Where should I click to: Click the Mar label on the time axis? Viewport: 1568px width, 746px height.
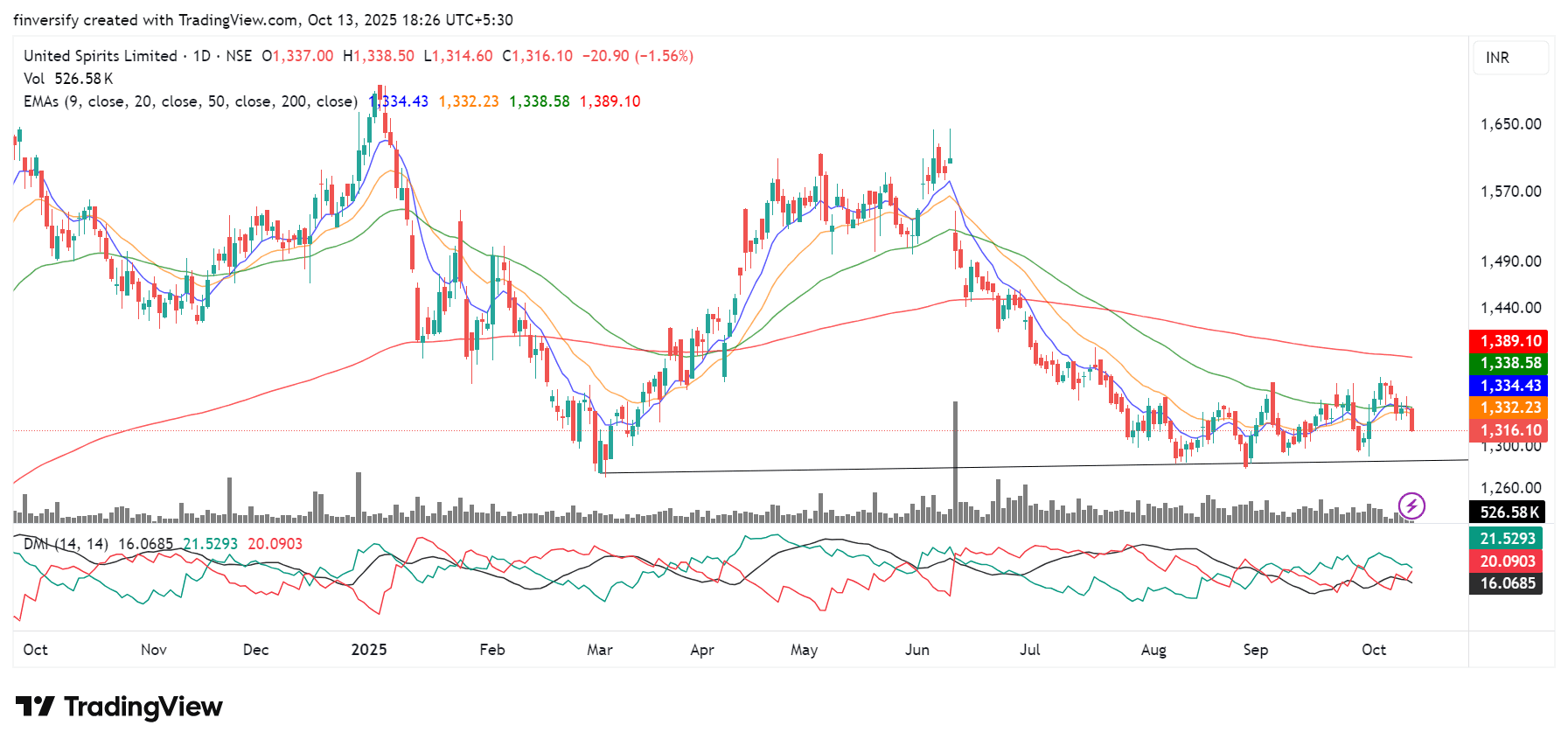coord(600,650)
